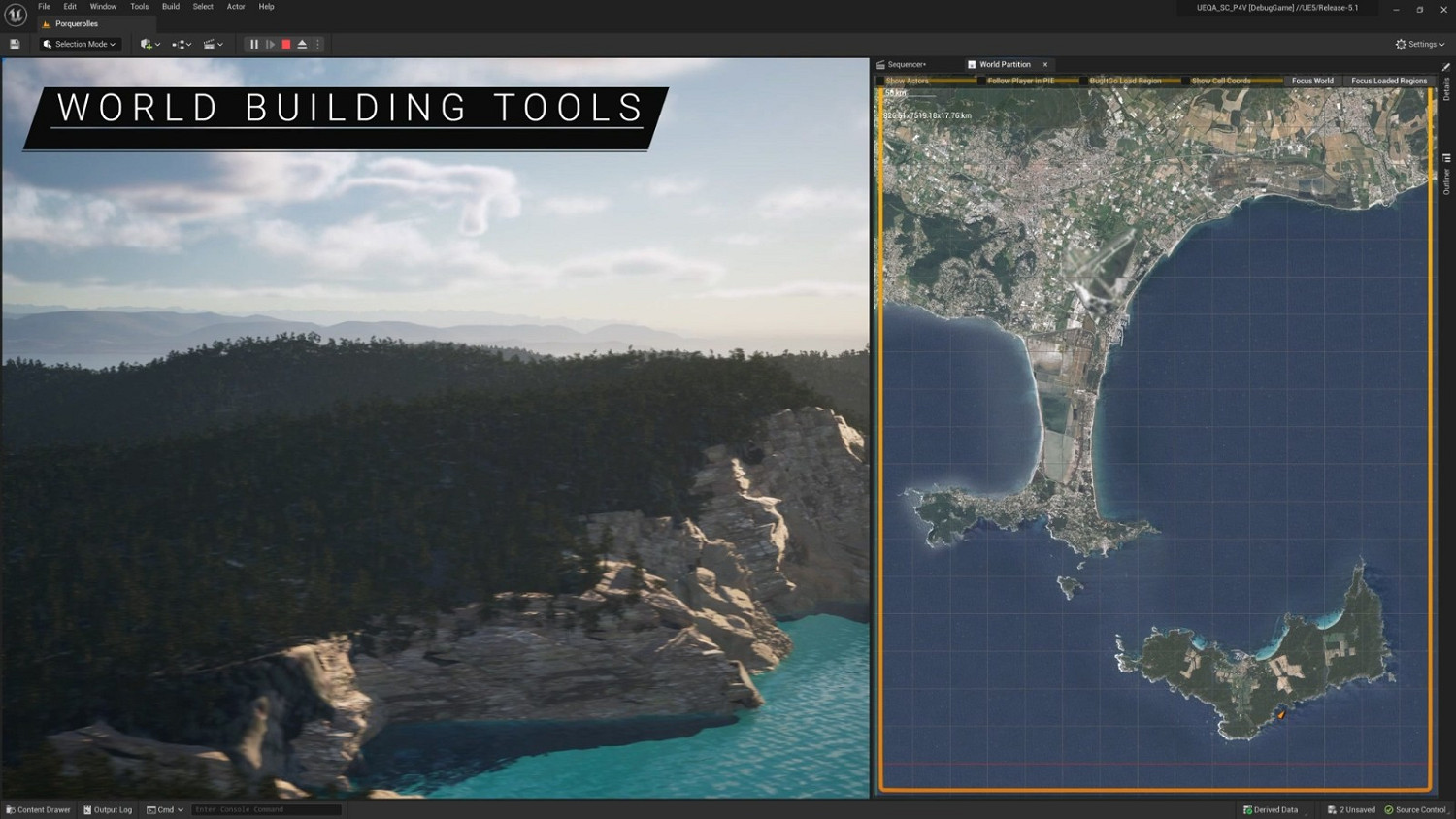Click the Unreal Engine logo icon
Viewport: 1456px width, 819px height.
[x=16, y=15]
